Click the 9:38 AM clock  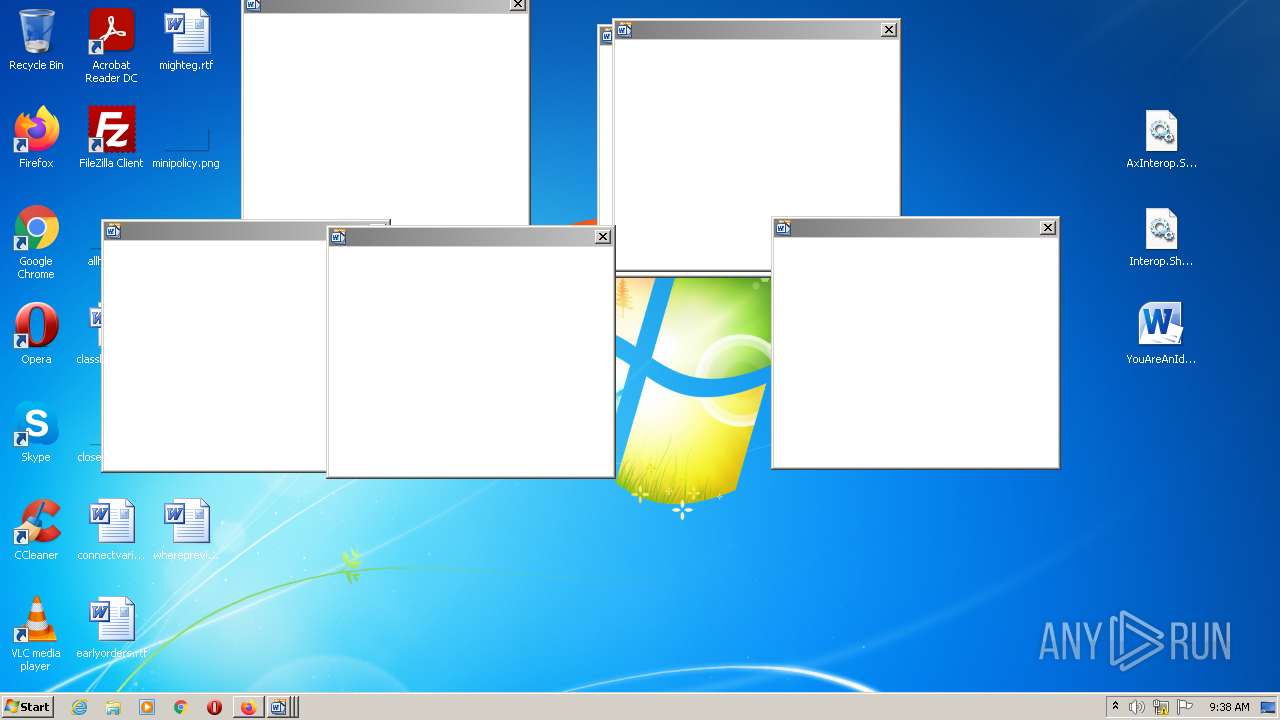tap(1229, 707)
